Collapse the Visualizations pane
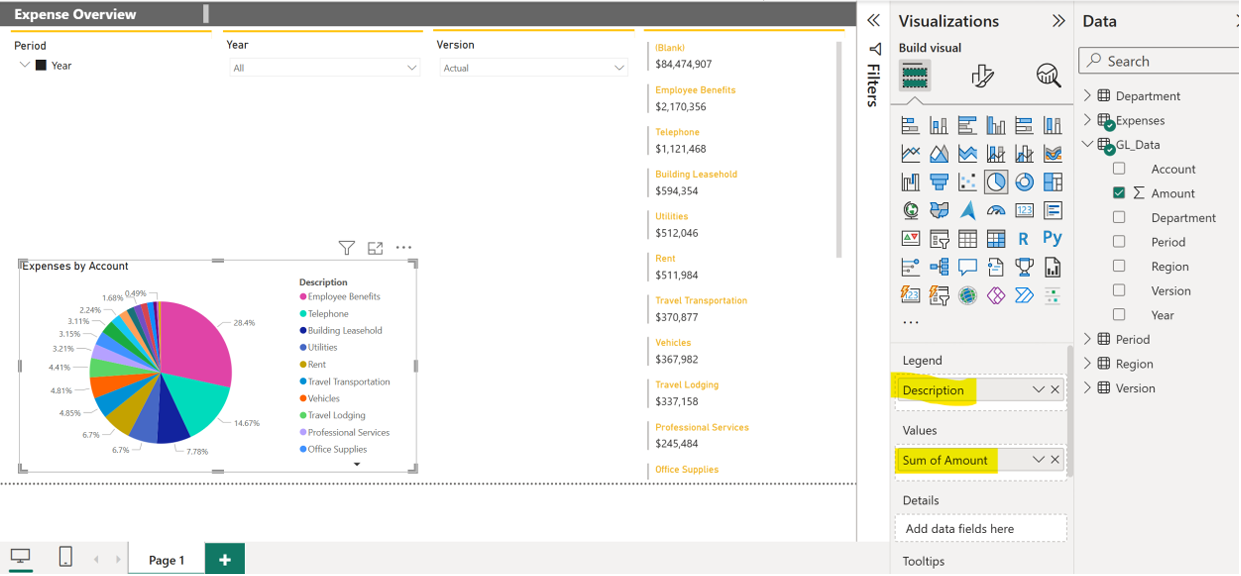Viewport: 1241px width, 576px height. (1059, 21)
